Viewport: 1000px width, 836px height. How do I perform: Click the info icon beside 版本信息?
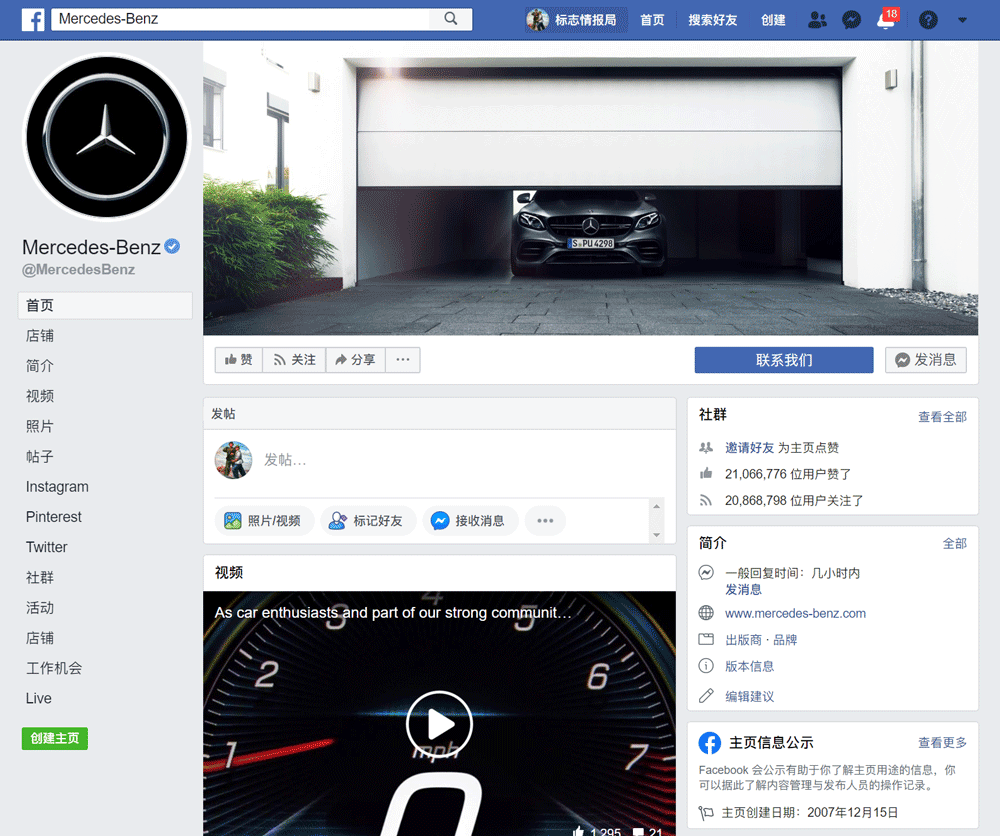tap(706, 666)
